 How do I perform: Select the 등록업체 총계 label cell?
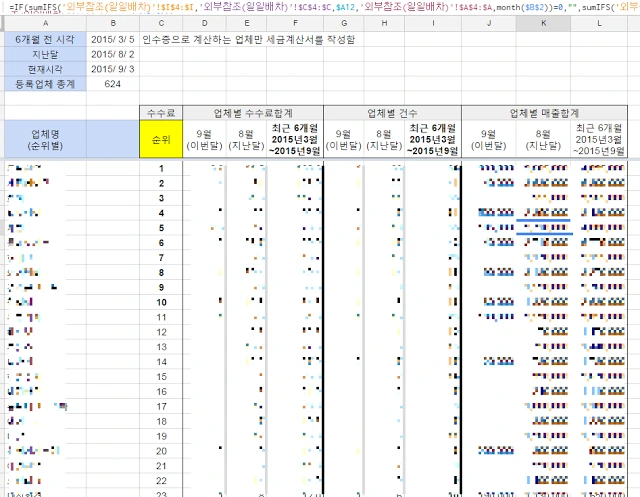coord(45,84)
